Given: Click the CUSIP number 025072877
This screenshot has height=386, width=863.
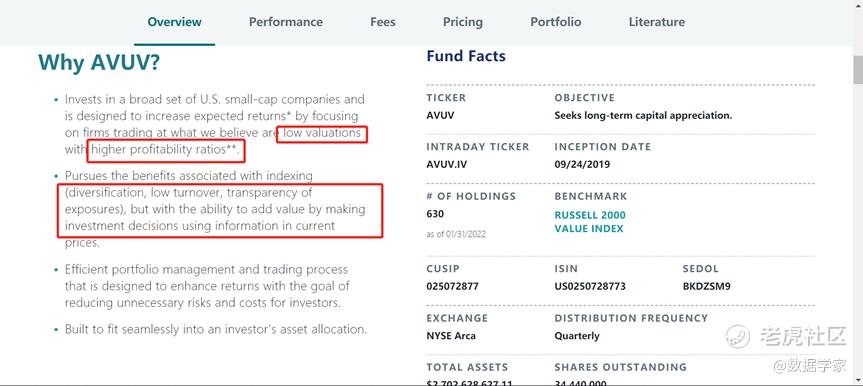Looking at the screenshot, I should [x=452, y=286].
